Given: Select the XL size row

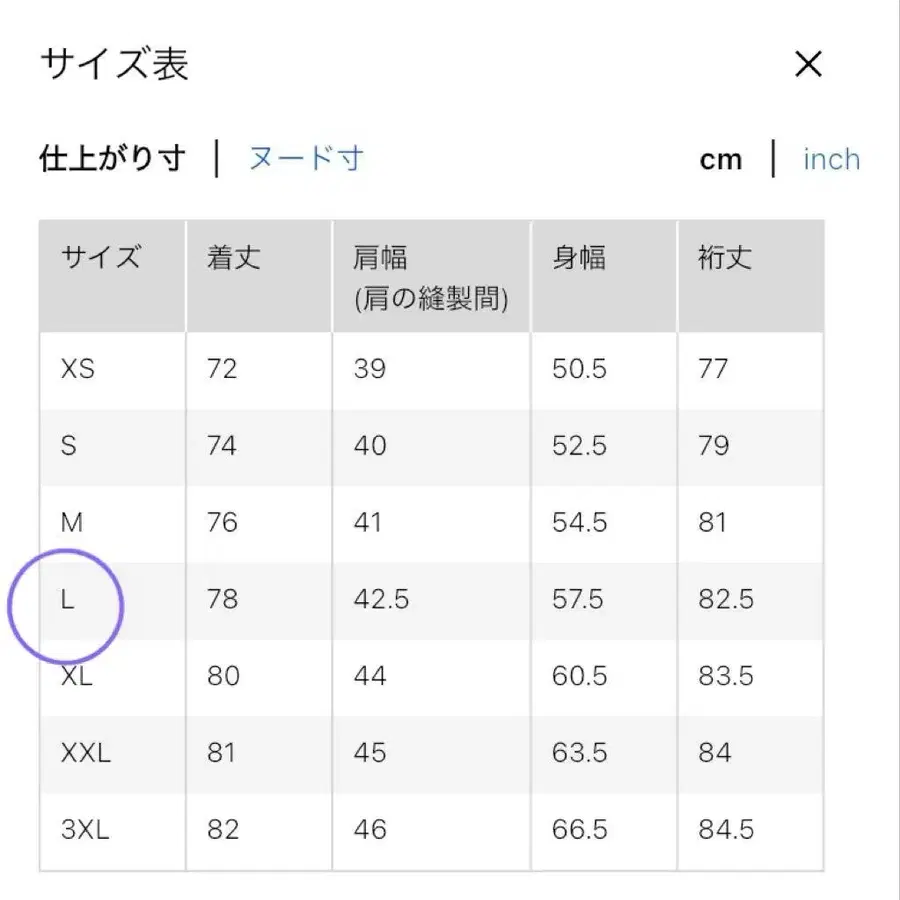Looking at the screenshot, I should 74,676.
